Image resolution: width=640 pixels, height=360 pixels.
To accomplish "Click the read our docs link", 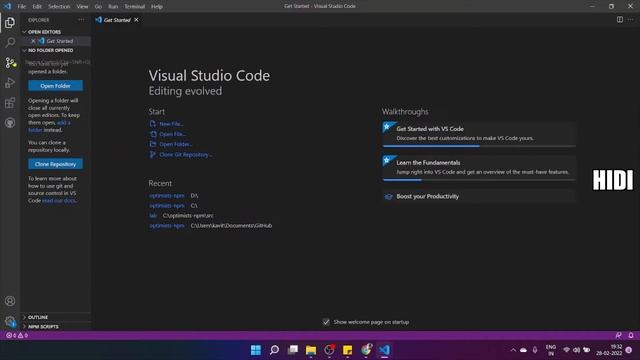I will 60,201.
